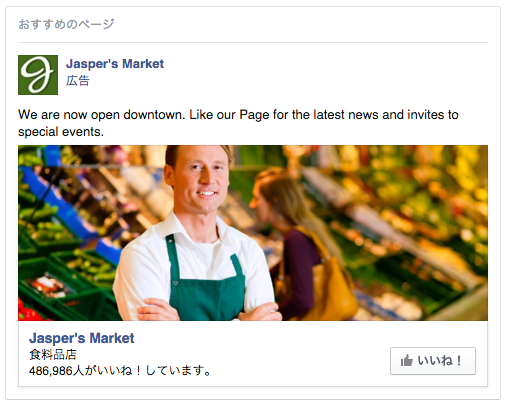
Task: Click the 広告 sponsored label
Action: [78, 81]
